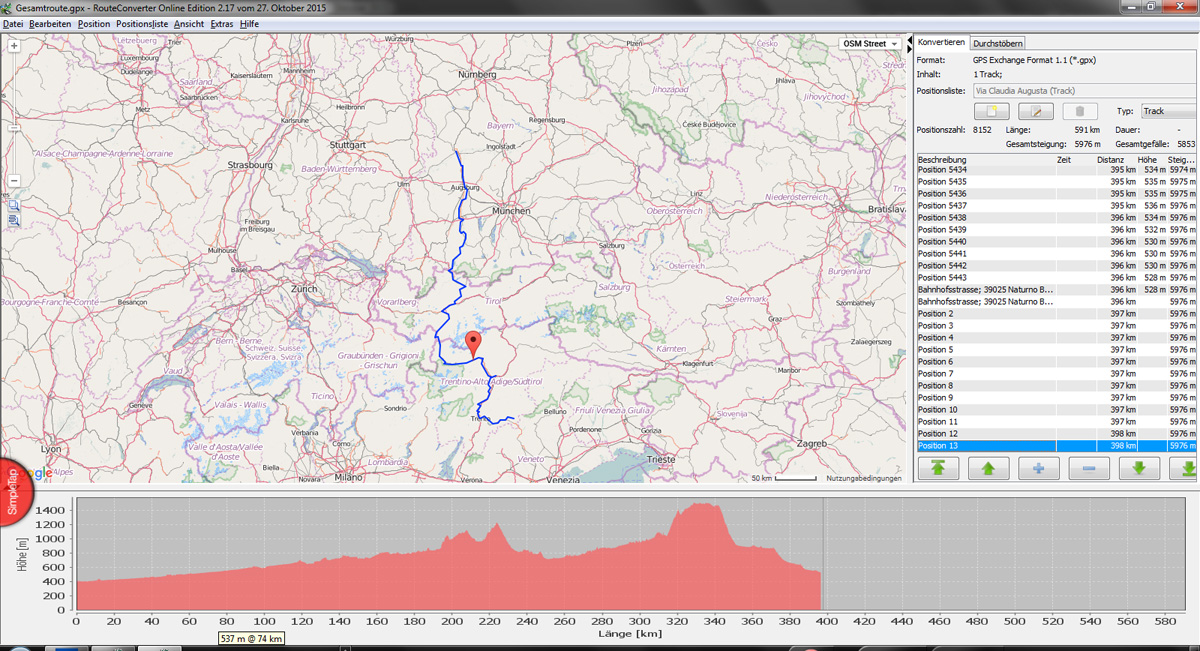Move selected position one down
This screenshot has height=651, width=1200.
pyautogui.click(x=1139, y=467)
